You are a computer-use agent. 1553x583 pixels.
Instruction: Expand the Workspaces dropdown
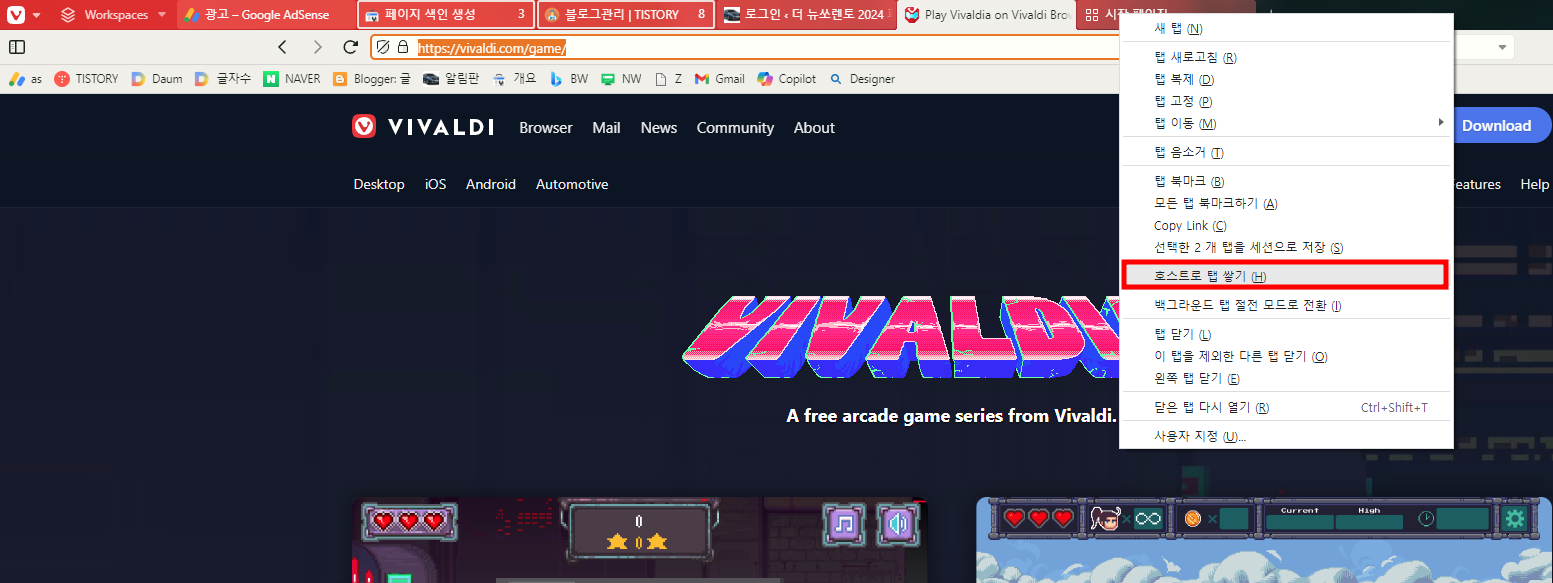(x=162, y=15)
